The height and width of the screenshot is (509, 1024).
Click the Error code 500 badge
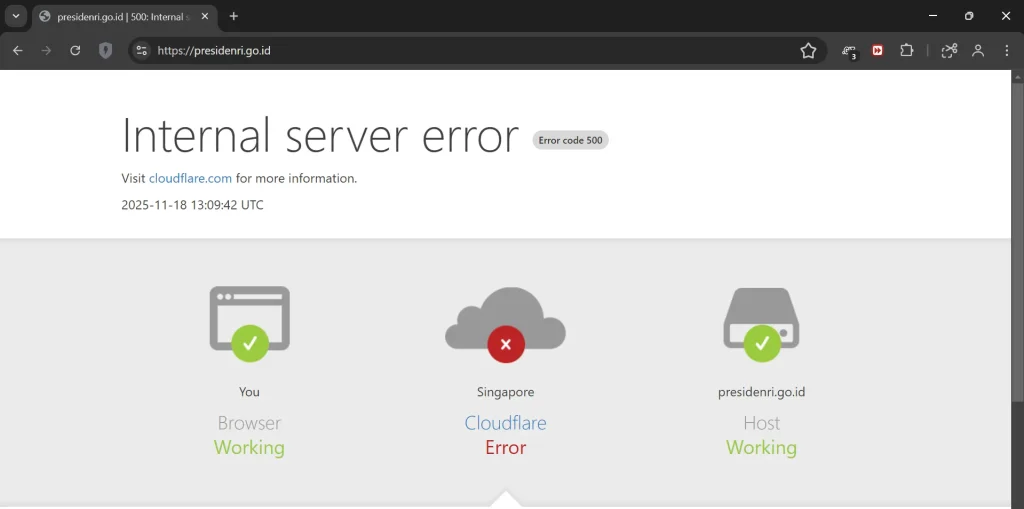(x=570, y=140)
